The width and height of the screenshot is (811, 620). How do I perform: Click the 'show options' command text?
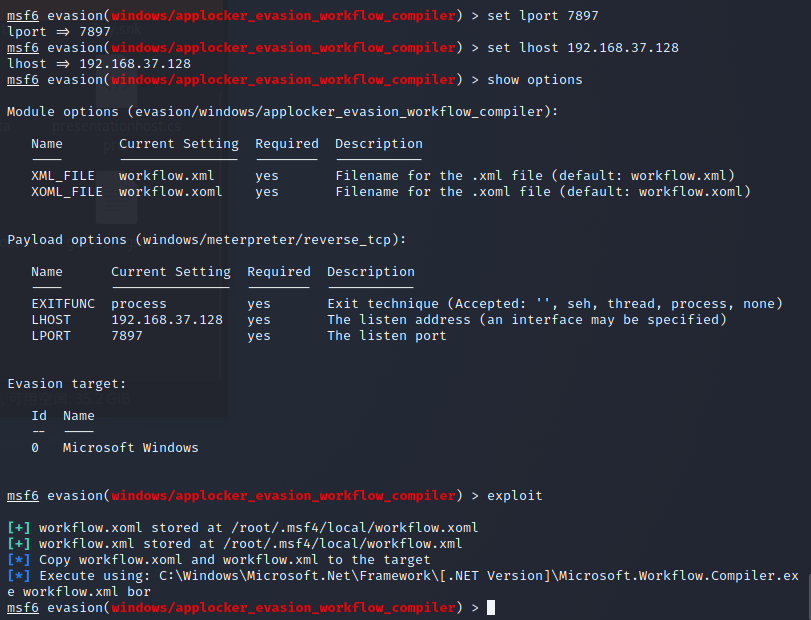534,80
